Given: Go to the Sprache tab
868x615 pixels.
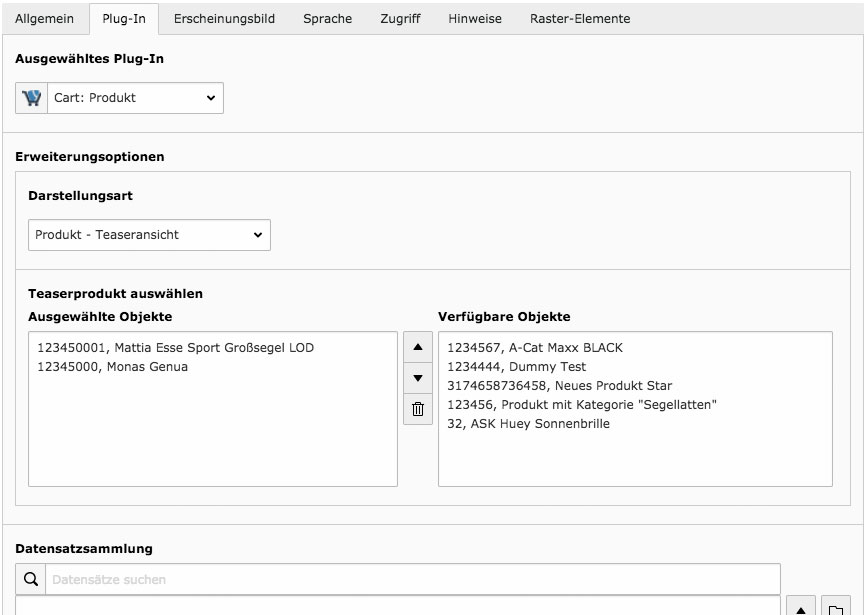Looking at the screenshot, I should (327, 19).
